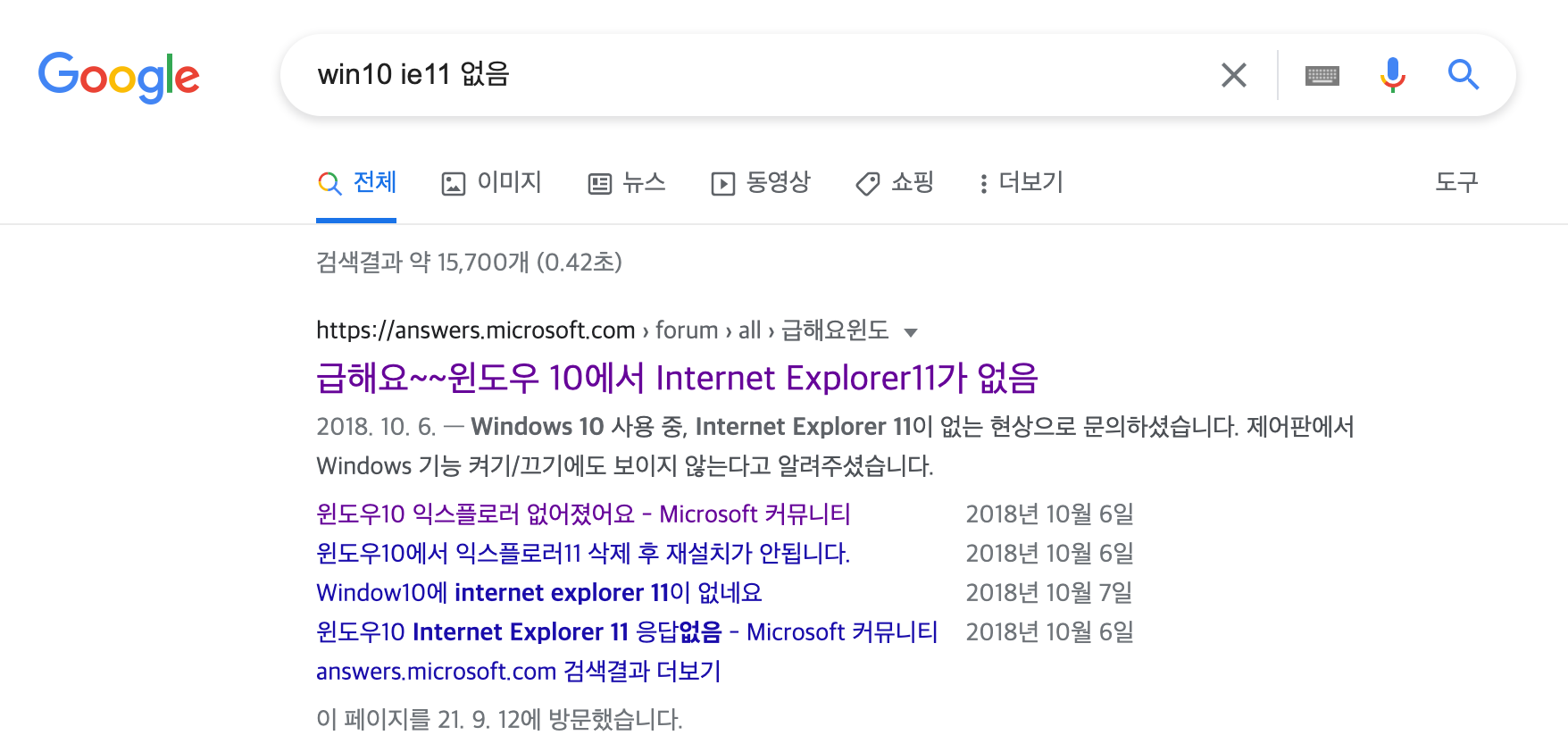The image size is (1568, 752).
Task: Click the play icon on 동영상 tab
Action: tap(722, 184)
